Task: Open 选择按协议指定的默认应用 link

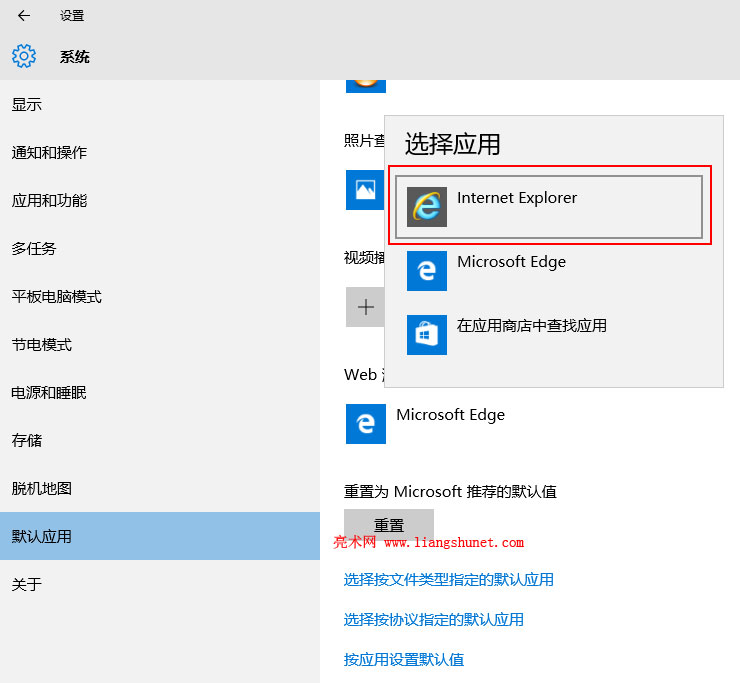Action: pyautogui.click(x=433, y=619)
